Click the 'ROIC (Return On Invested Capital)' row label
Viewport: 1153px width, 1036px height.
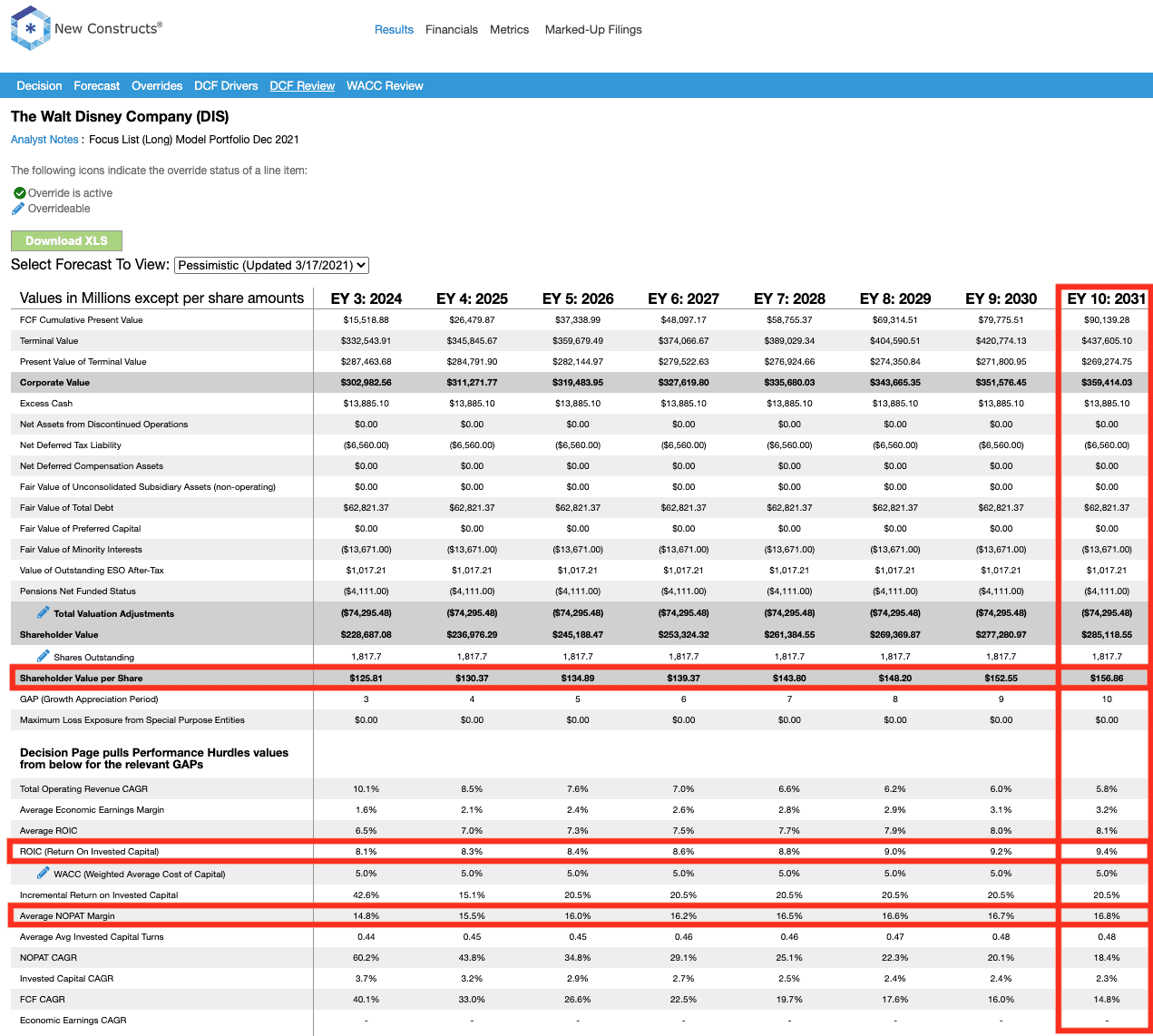pyautogui.click(x=89, y=852)
